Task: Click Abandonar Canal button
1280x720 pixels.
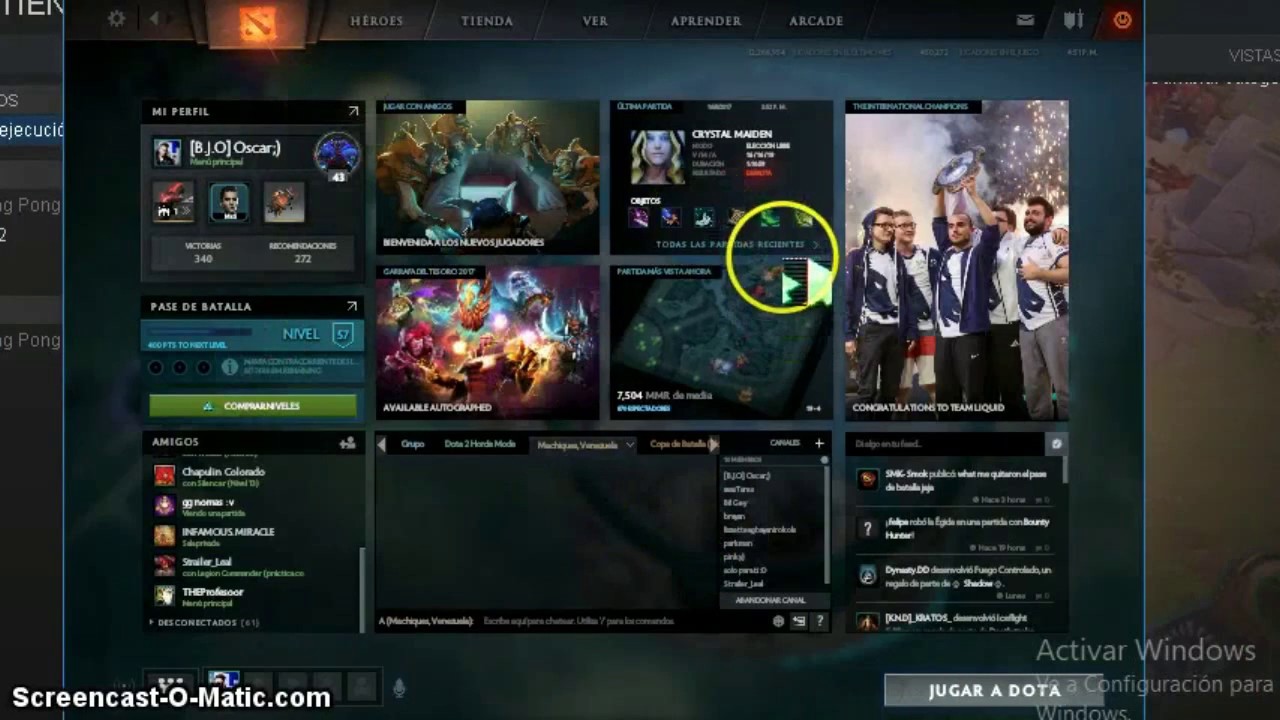Action: click(x=770, y=600)
